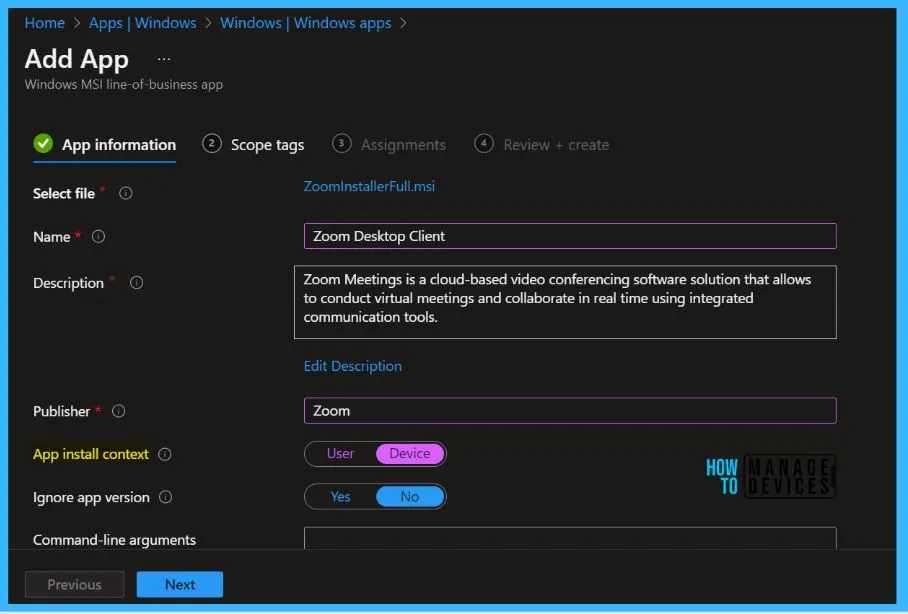Screen dimensions: 908x614
Task: Open the Home breadcrumb link
Action: coord(45,23)
